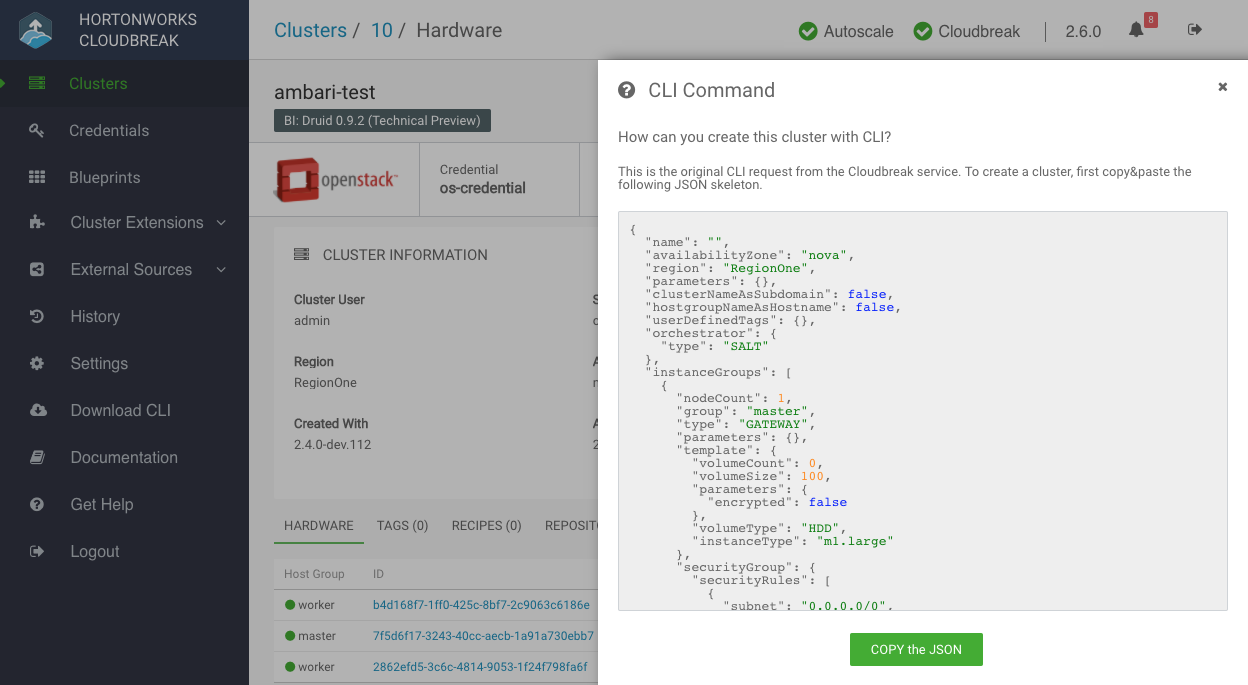The width and height of the screenshot is (1248, 685).
Task: Expand the External Sources menu chevron
Action: click(221, 269)
